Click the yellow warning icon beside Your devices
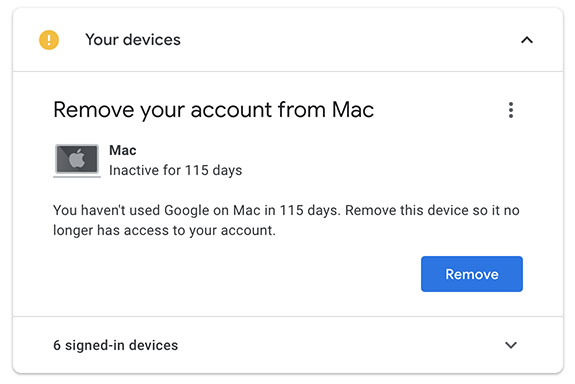This screenshot has width=575, height=384. coord(49,40)
